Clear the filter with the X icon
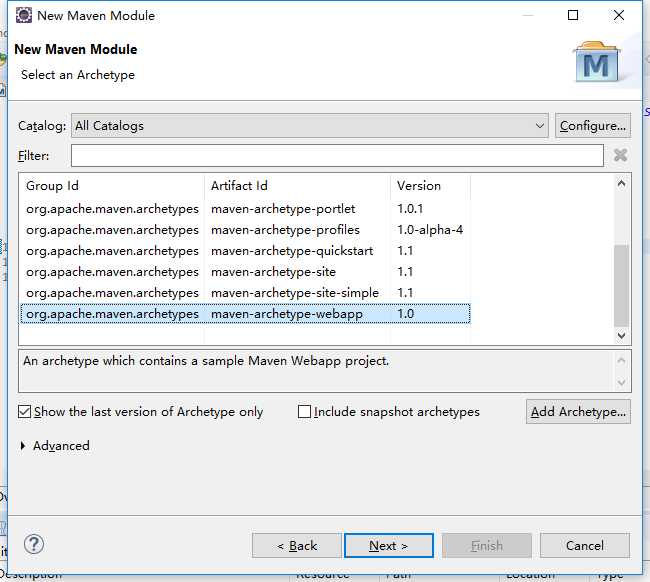The width and height of the screenshot is (650, 582). coord(621,155)
